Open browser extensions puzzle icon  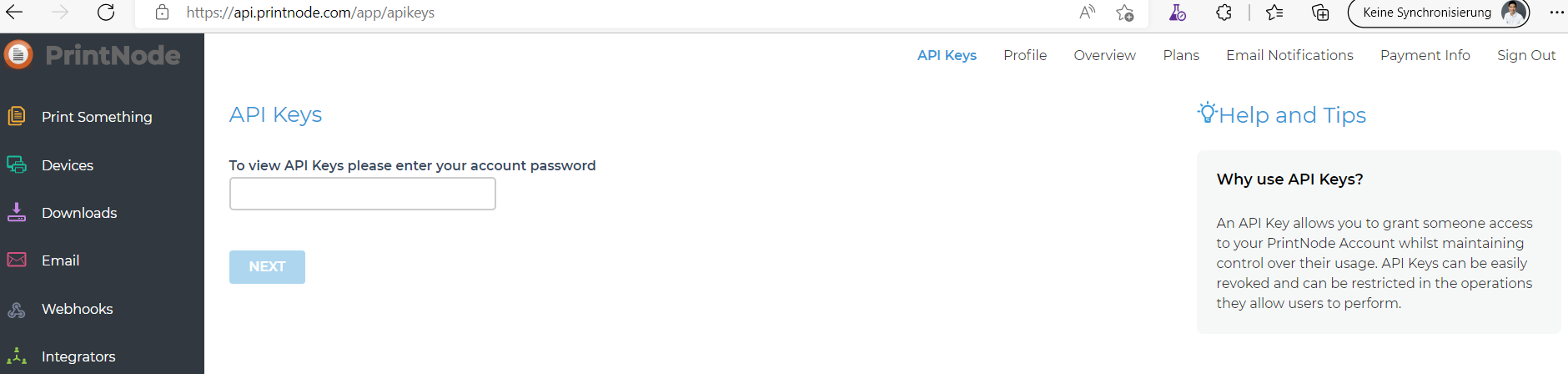[x=1224, y=13]
